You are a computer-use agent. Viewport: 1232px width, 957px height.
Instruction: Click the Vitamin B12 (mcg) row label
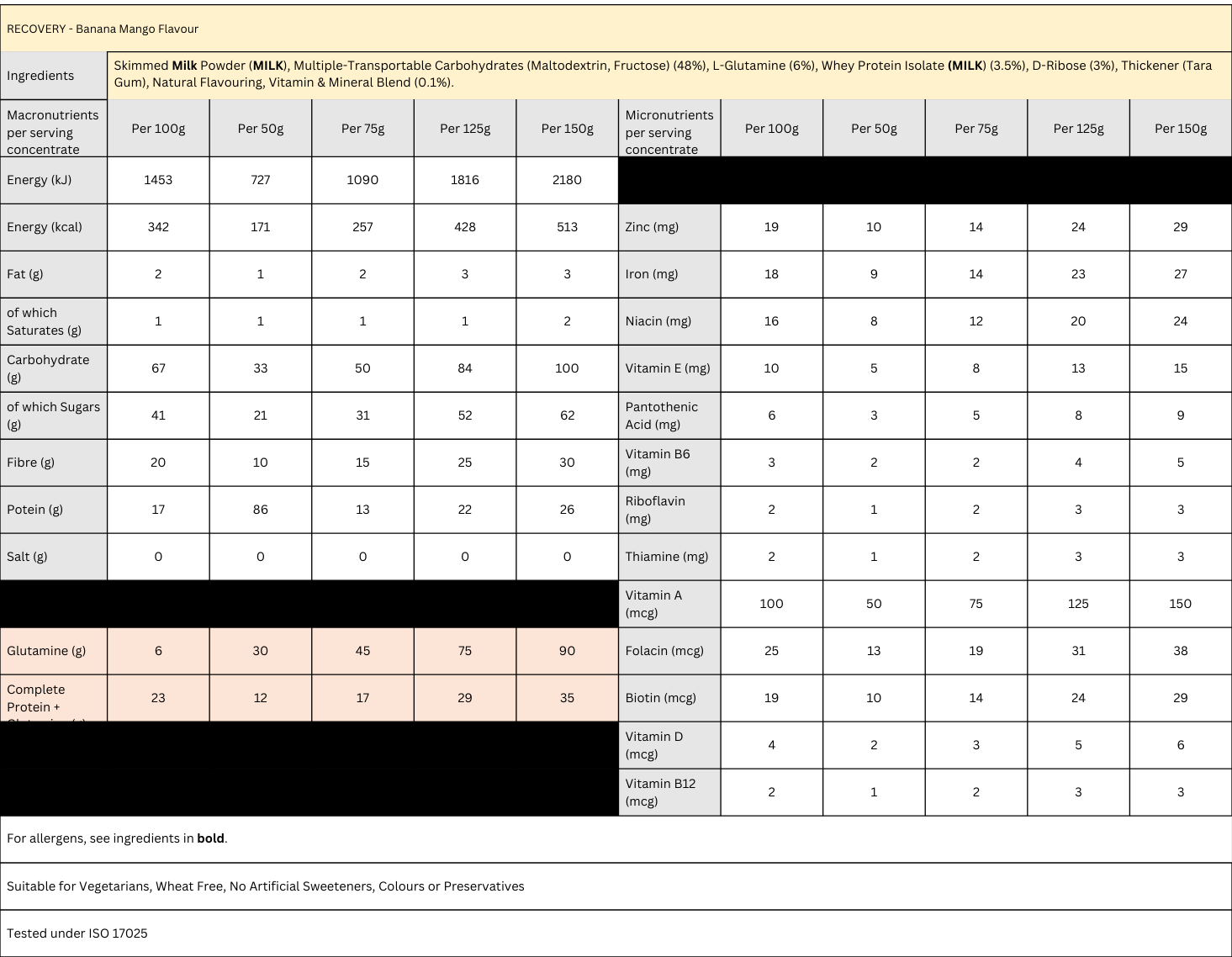[x=660, y=792]
